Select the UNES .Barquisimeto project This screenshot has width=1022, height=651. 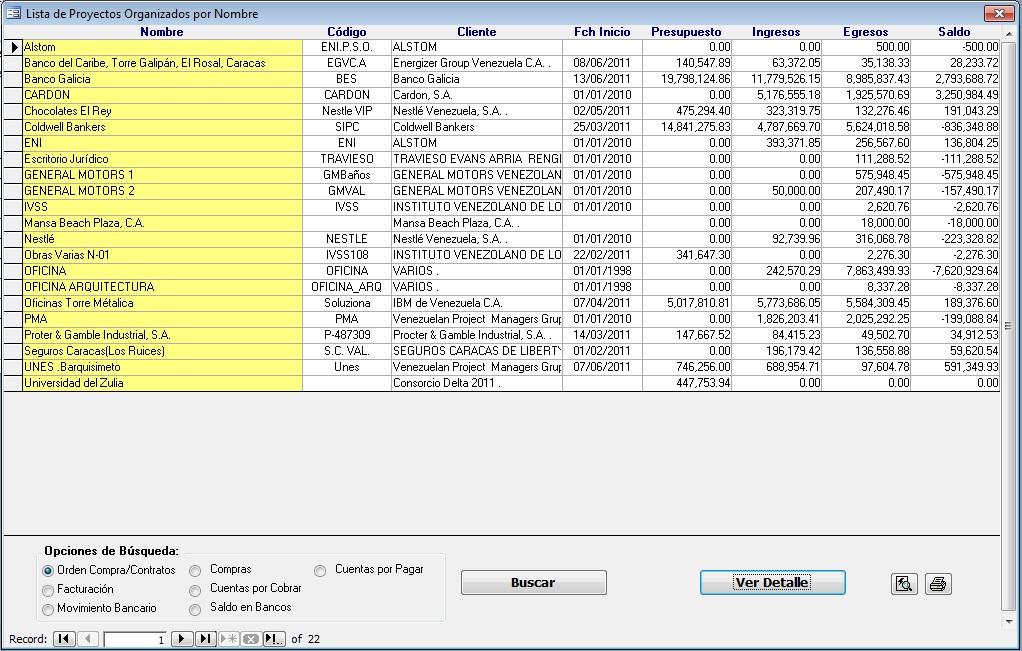[x=162, y=367]
